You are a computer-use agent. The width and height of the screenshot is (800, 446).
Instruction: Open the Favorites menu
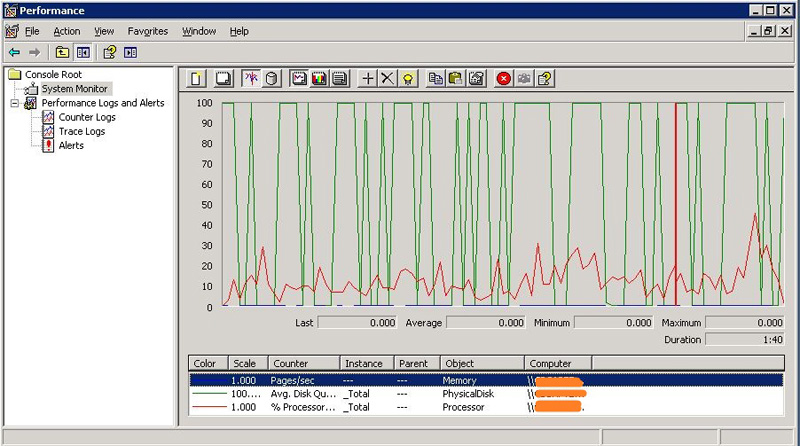[147, 31]
